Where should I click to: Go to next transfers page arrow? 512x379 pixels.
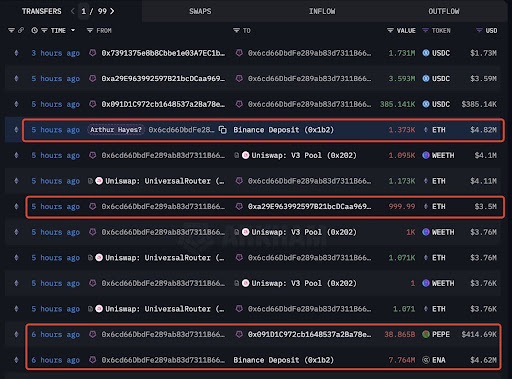(112, 11)
